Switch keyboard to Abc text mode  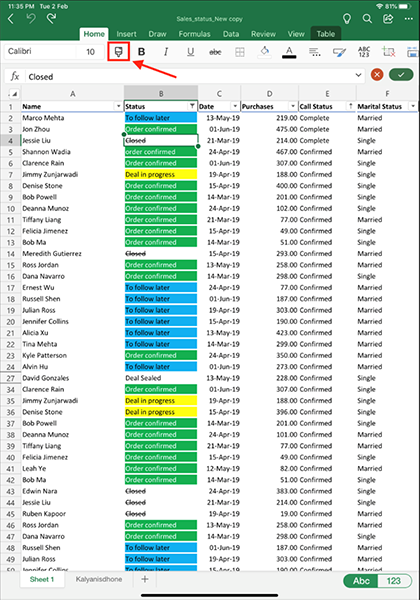[x=361, y=581]
